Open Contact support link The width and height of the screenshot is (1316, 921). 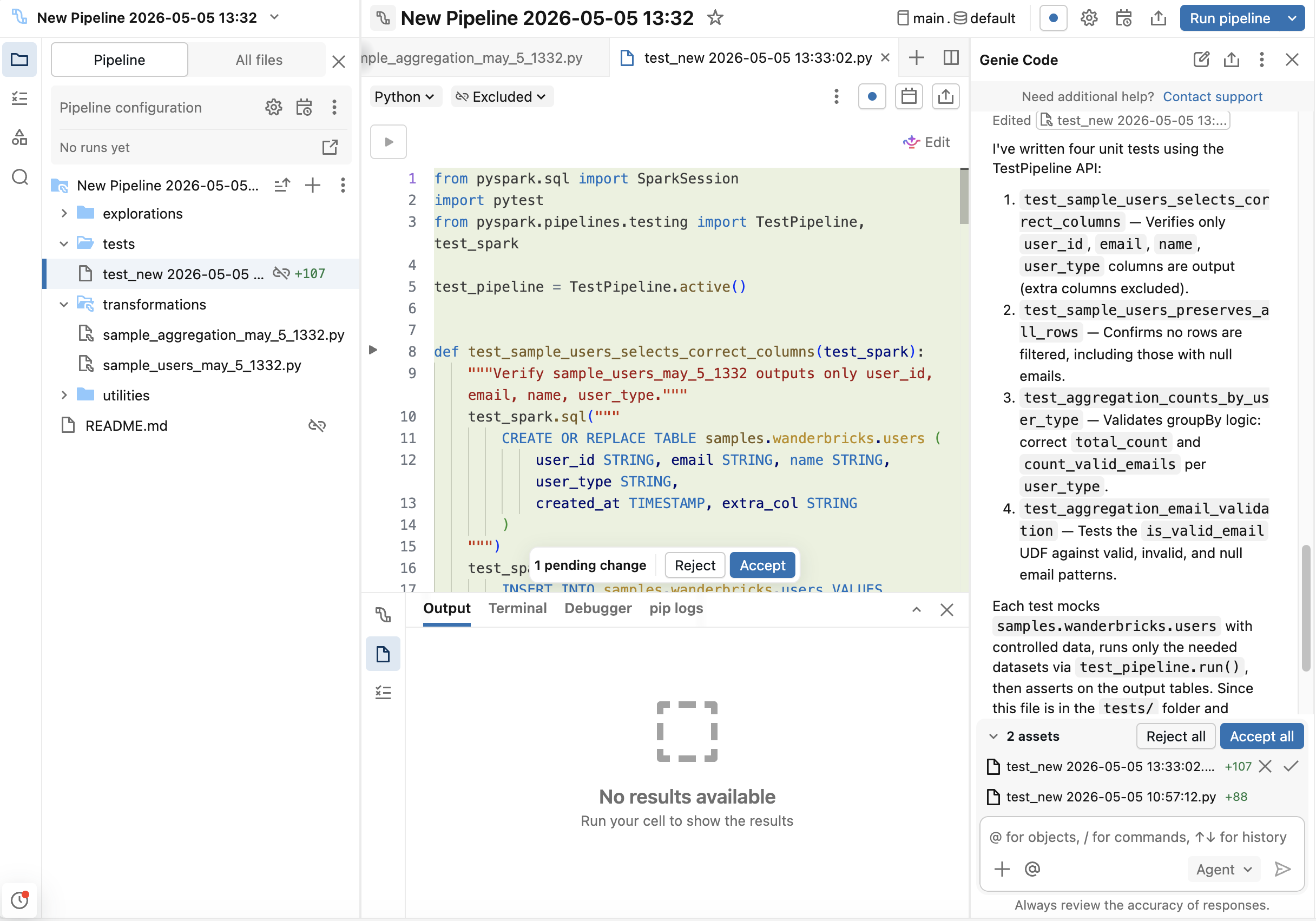coord(1212,96)
